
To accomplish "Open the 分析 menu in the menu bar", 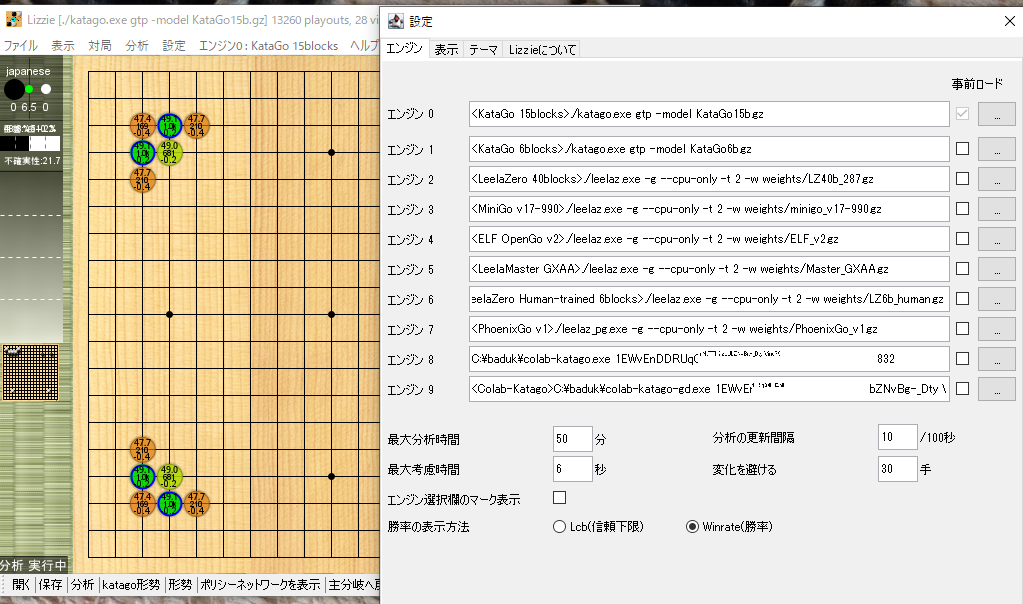I will (x=137, y=46).
